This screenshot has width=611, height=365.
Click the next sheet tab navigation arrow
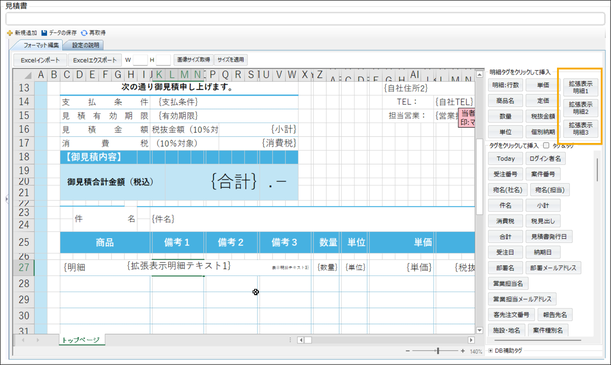[37, 340]
